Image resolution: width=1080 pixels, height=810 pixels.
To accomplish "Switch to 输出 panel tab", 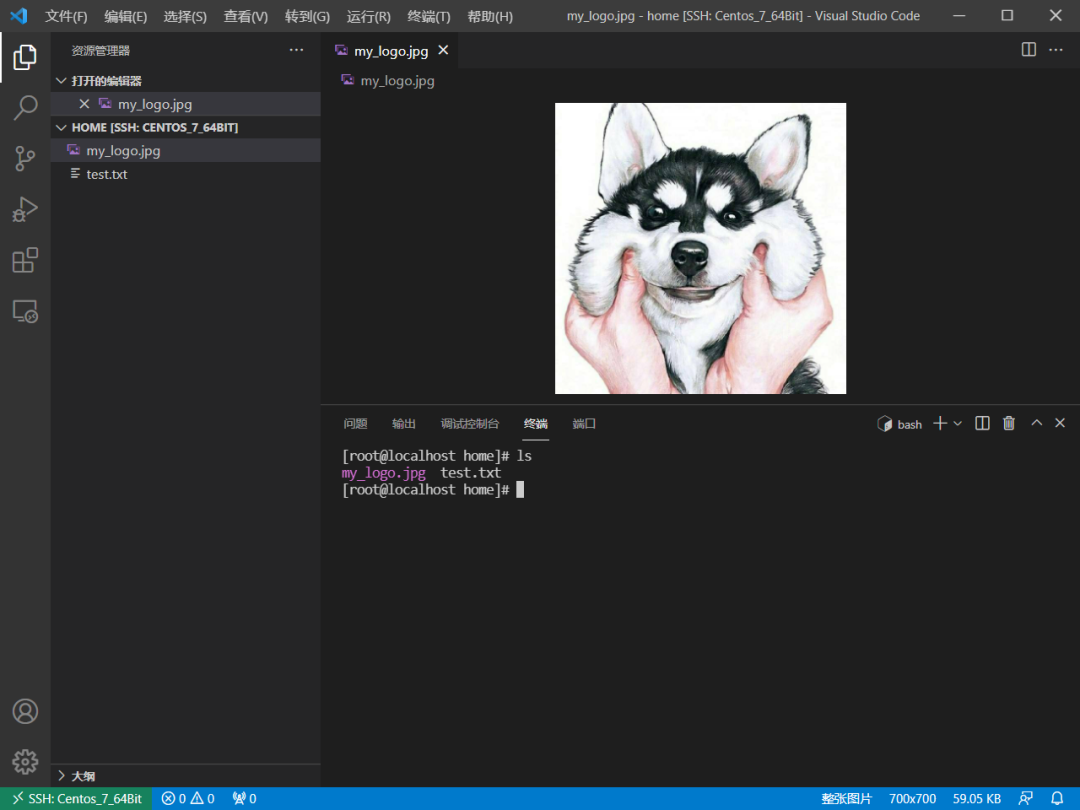I will click(x=404, y=424).
